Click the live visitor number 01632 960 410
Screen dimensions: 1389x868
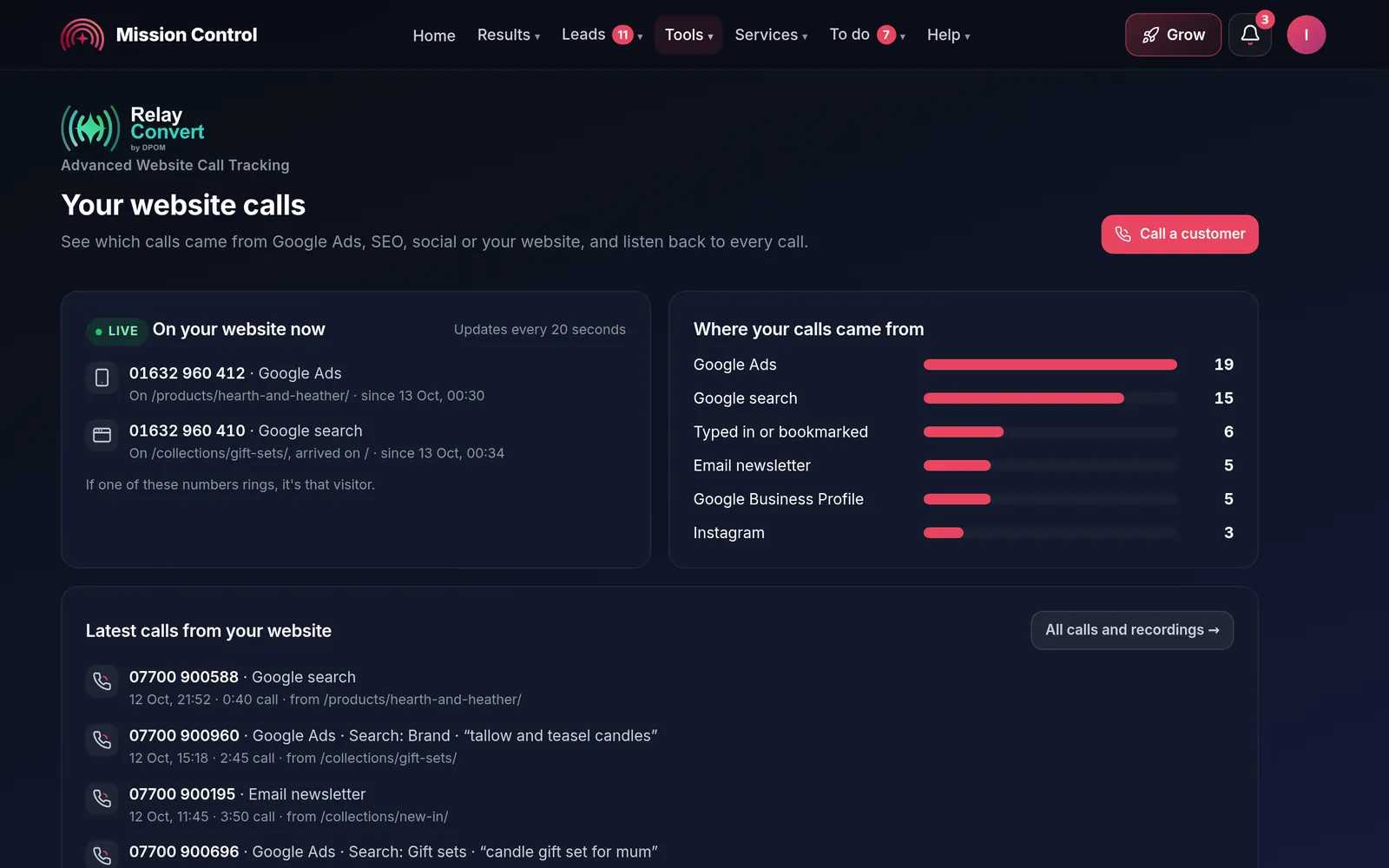pos(187,431)
